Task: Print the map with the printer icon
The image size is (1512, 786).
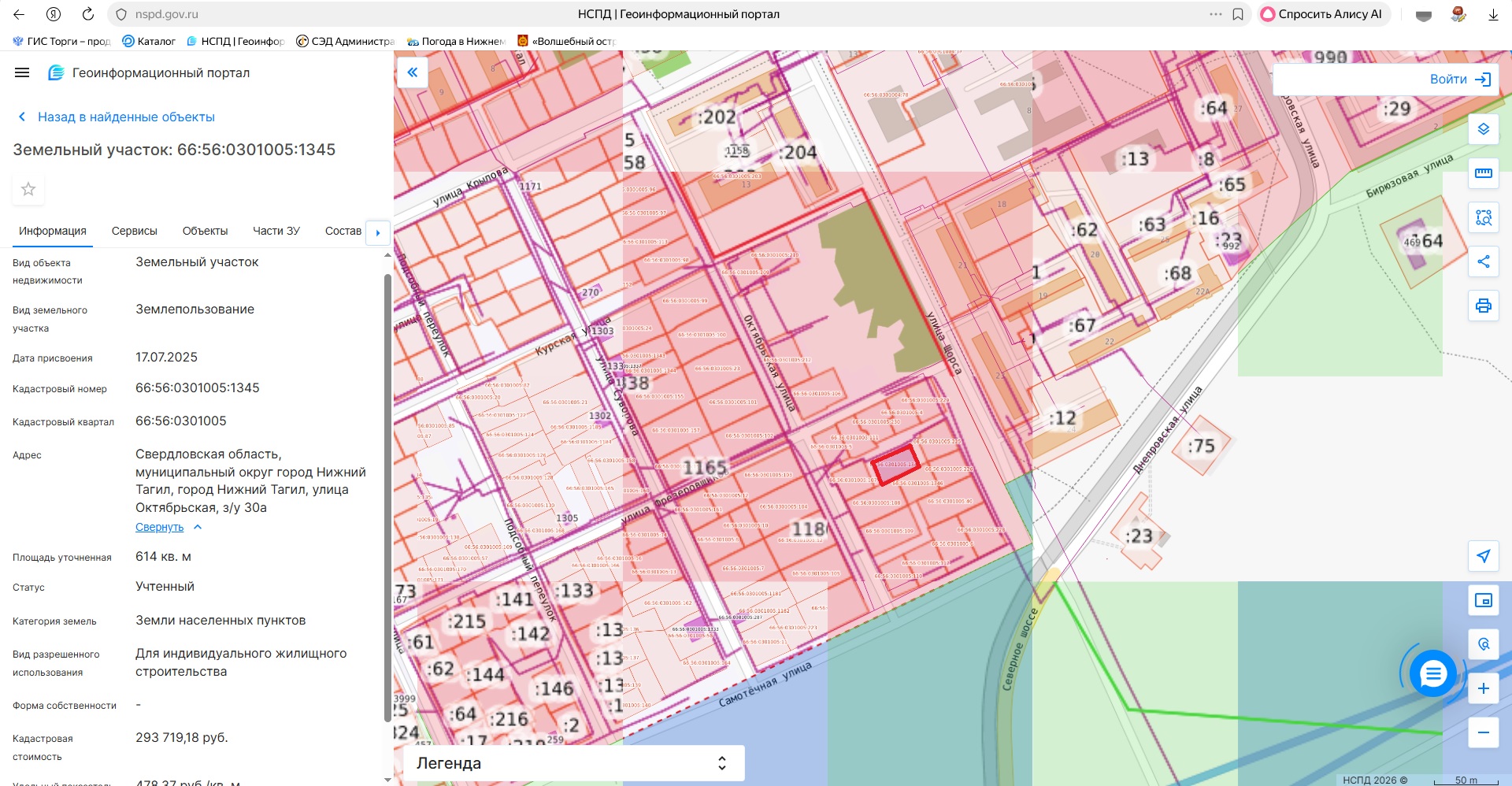Action: (x=1483, y=306)
